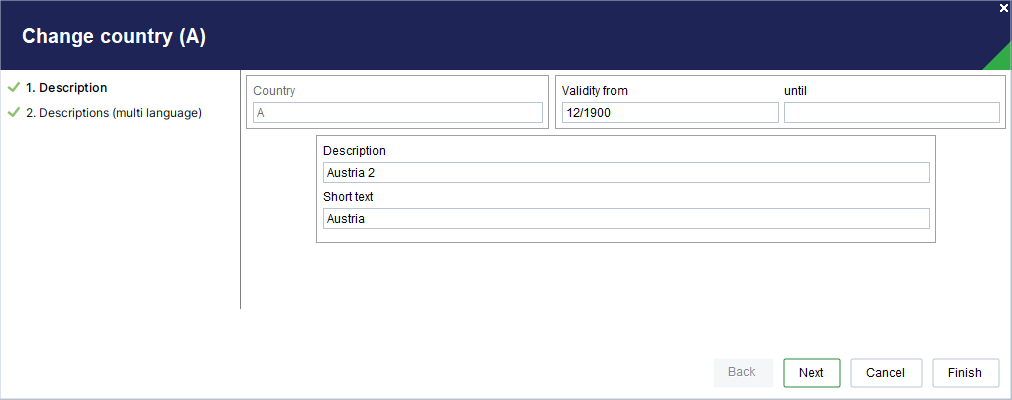Image resolution: width=1012 pixels, height=400 pixels.
Task: Cancel the country change
Action: [x=885, y=373]
